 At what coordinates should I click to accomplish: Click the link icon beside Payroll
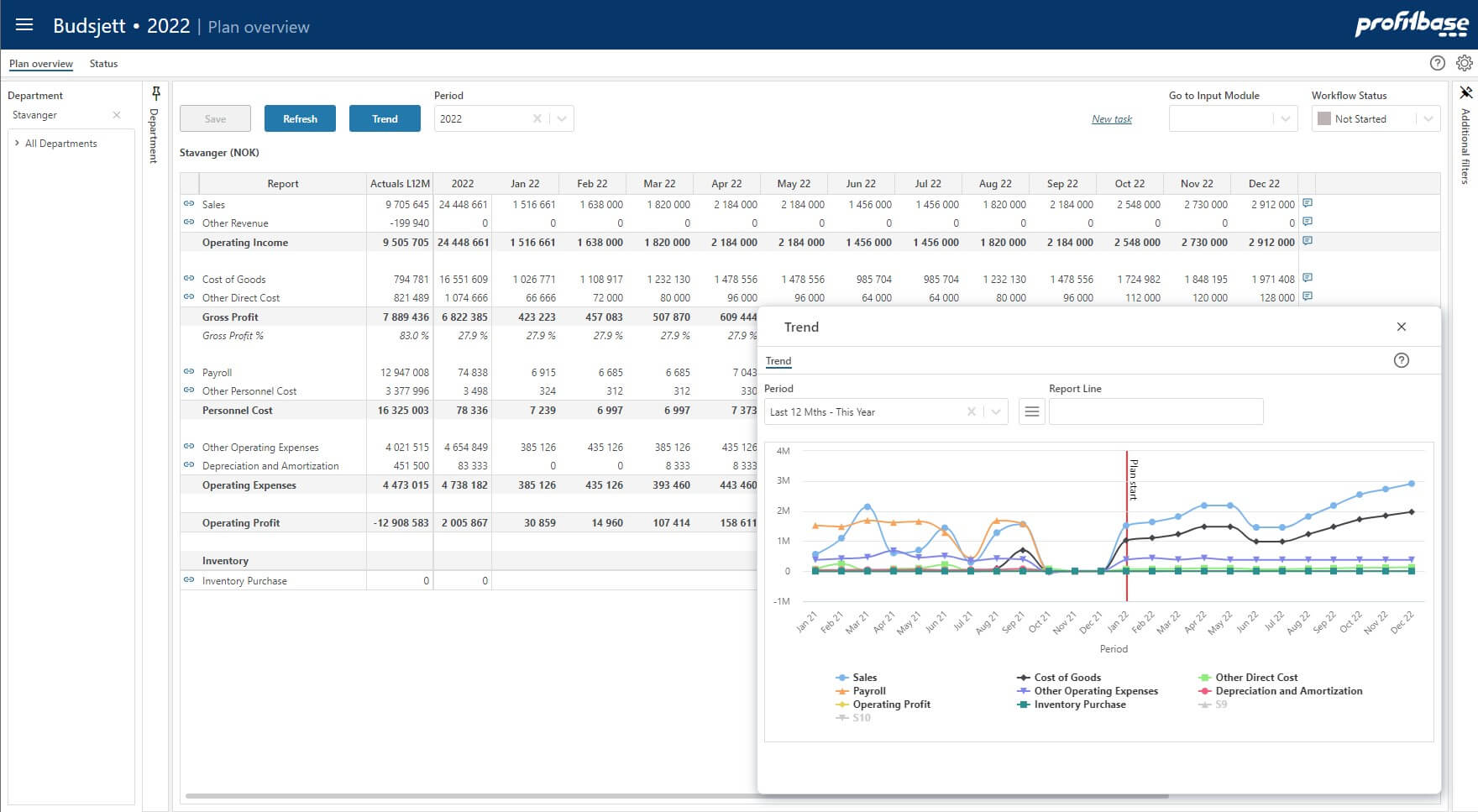click(x=189, y=372)
